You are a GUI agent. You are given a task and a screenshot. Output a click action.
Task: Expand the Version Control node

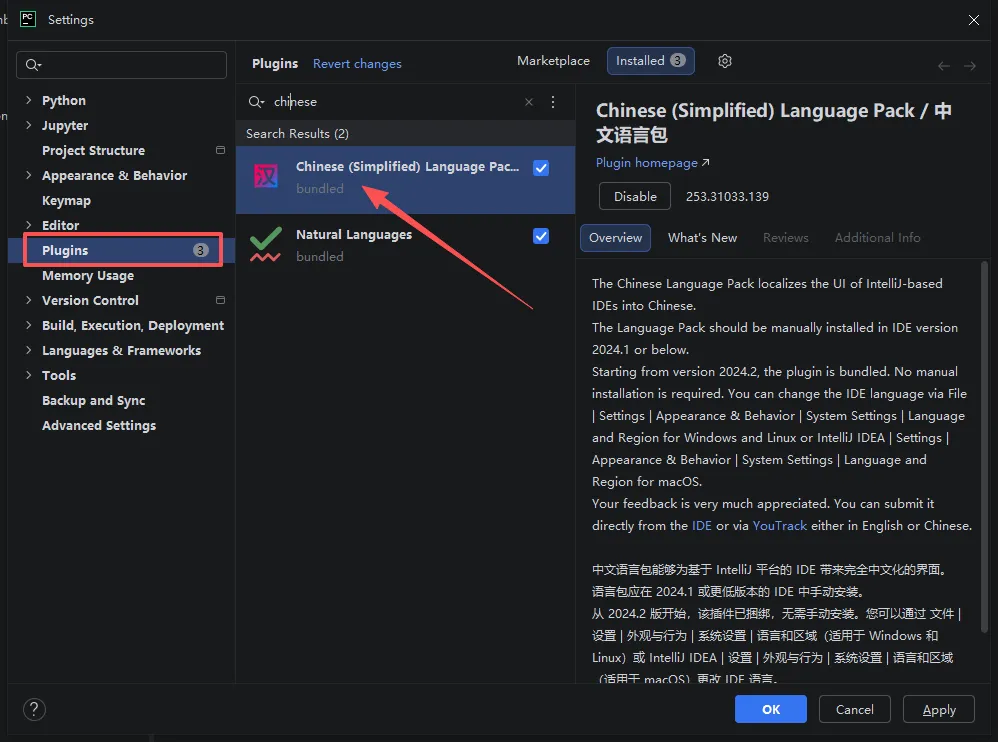(28, 300)
